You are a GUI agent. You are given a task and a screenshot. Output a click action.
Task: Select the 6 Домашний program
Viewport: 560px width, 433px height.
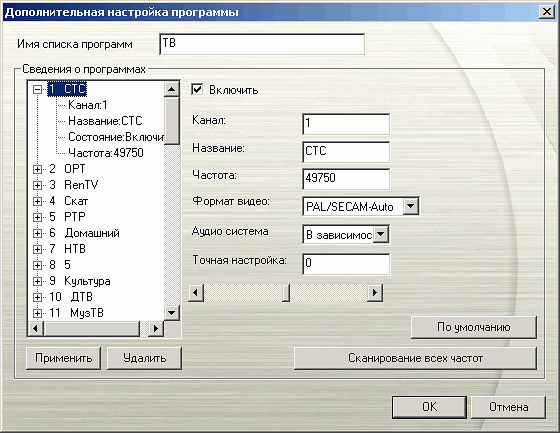84,233
